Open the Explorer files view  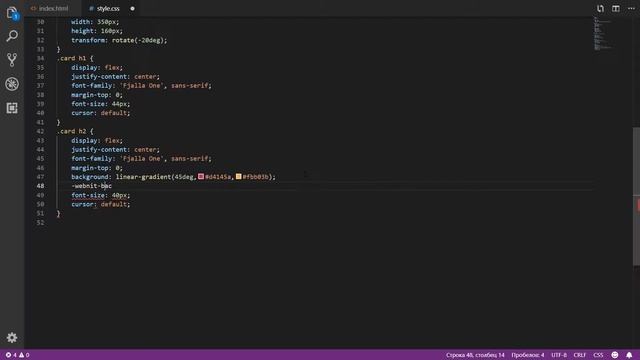[12, 13]
